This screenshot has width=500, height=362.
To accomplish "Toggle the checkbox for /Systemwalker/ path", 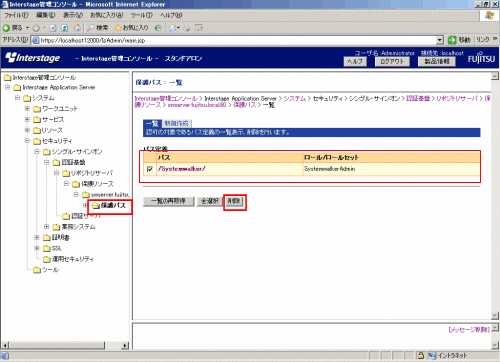I will pyautogui.click(x=150, y=169).
